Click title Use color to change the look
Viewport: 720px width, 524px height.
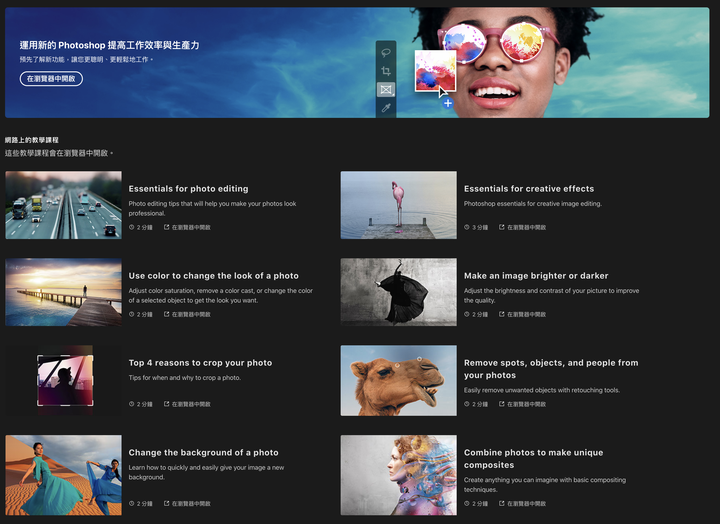tap(214, 276)
